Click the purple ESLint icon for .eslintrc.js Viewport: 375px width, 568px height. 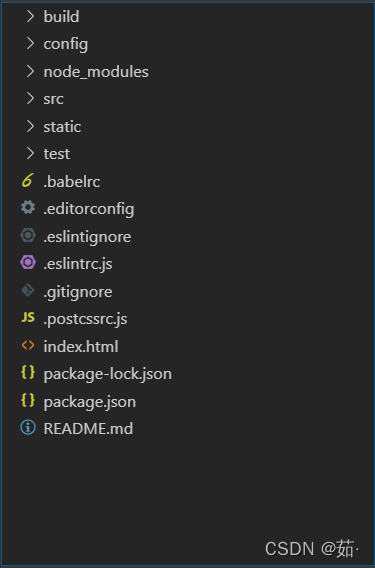[x=28, y=262]
